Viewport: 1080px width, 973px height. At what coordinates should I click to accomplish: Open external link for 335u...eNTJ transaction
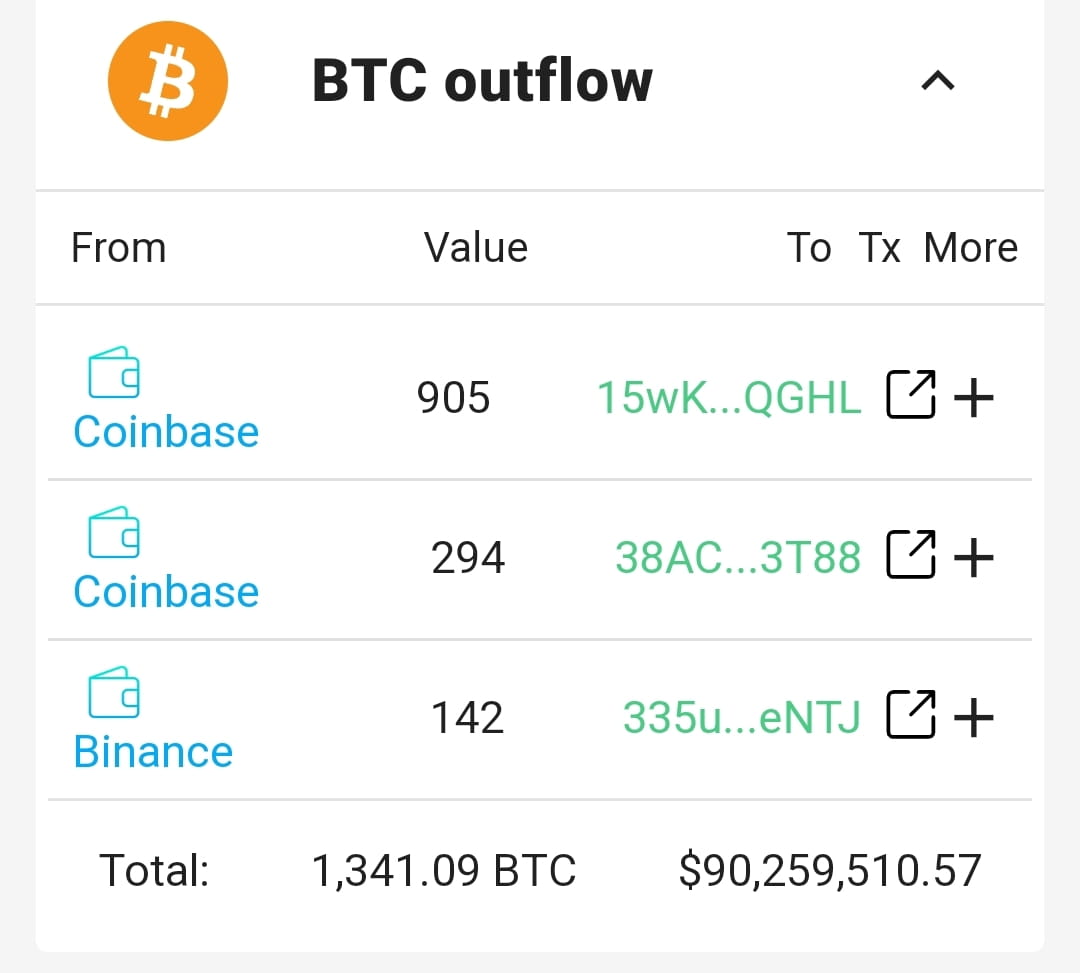910,716
